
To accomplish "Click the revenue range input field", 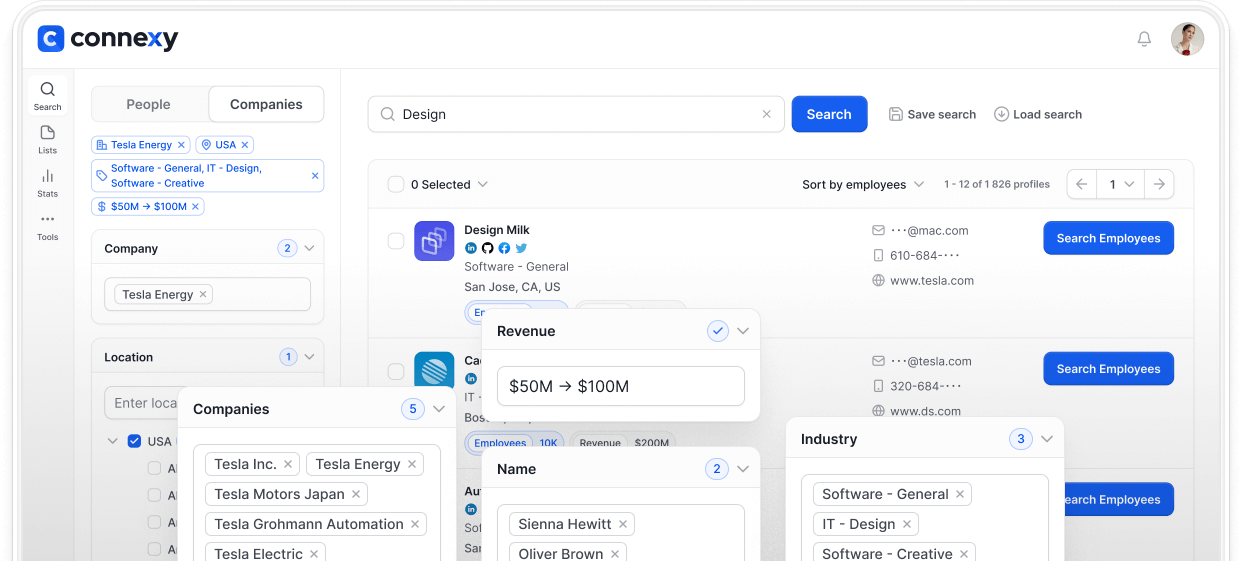I will [x=620, y=386].
